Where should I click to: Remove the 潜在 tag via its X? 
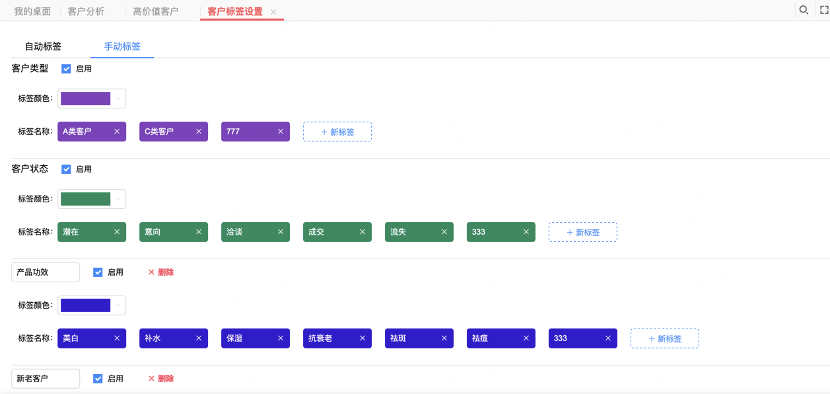click(x=117, y=231)
